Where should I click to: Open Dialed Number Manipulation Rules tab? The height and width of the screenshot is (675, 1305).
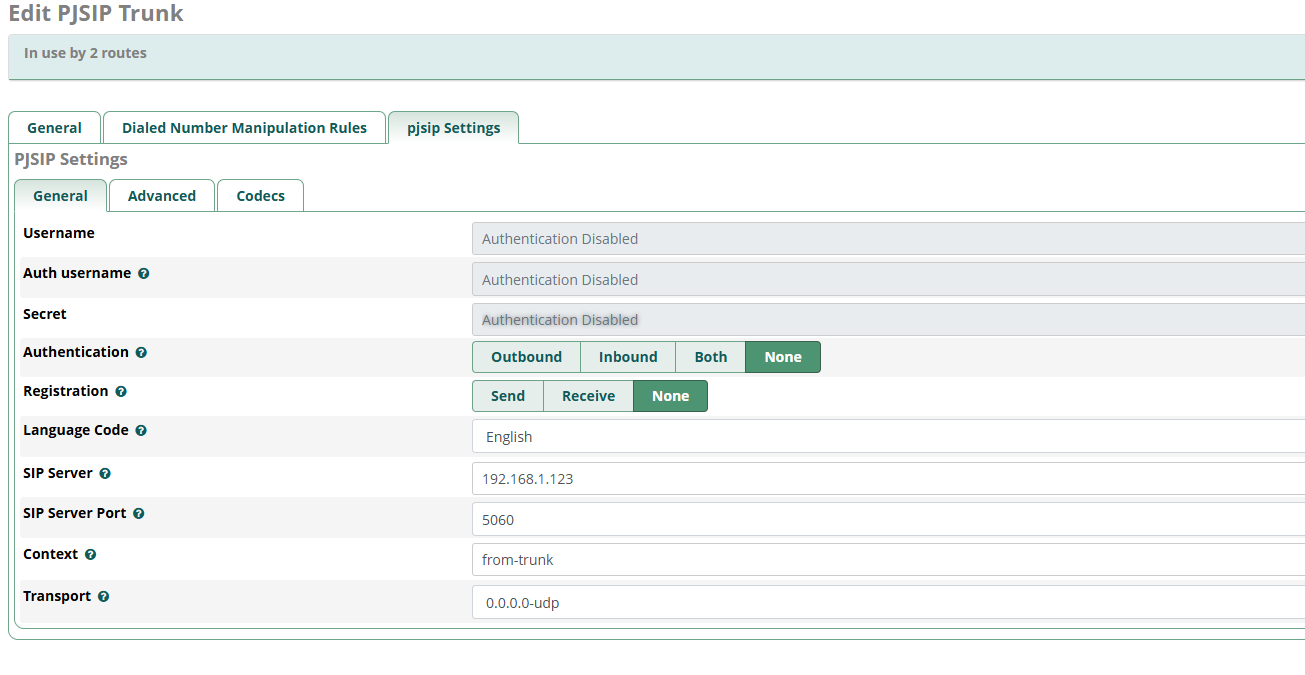pos(244,128)
